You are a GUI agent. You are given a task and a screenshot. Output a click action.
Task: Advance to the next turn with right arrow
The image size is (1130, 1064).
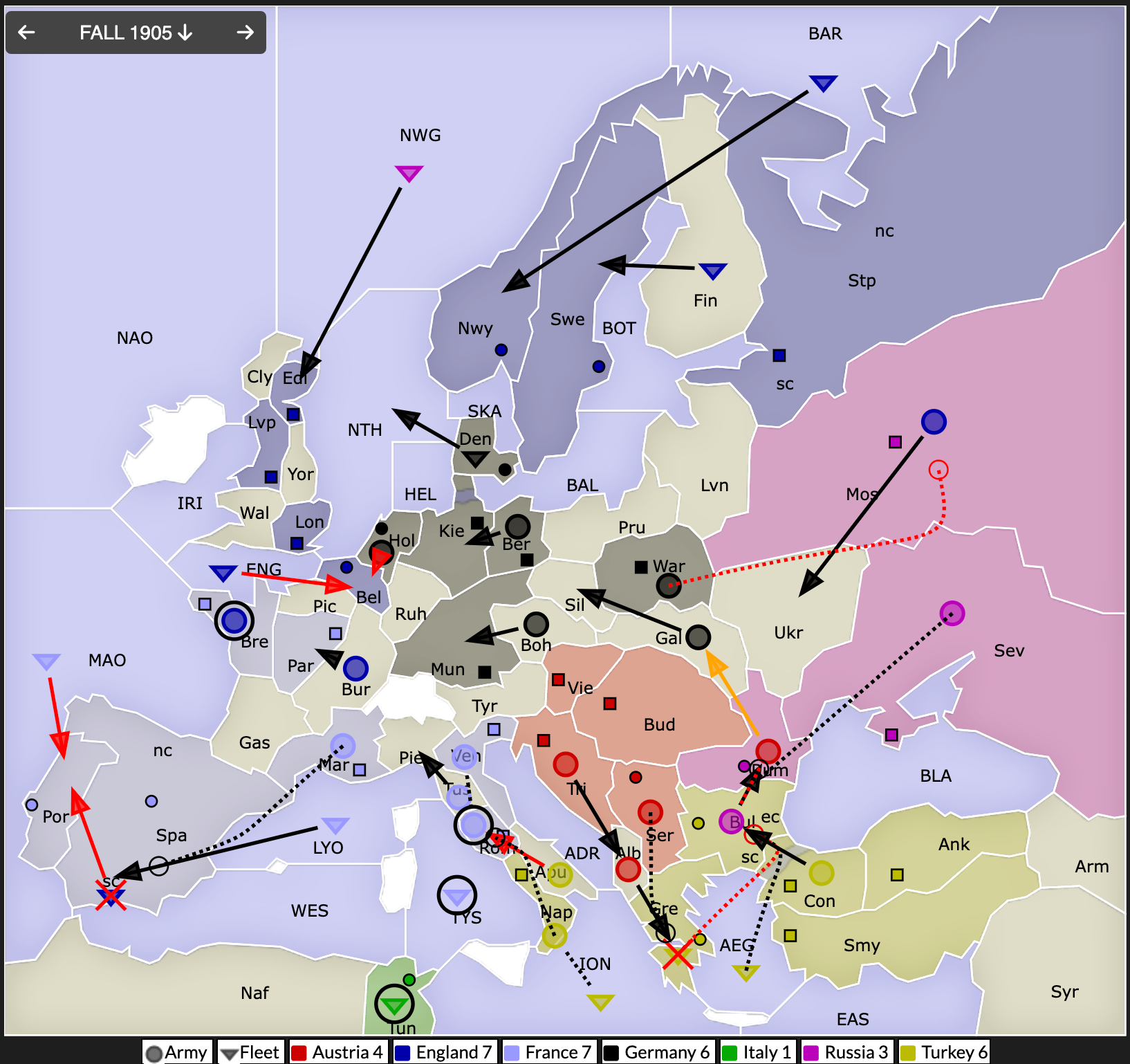click(x=245, y=33)
